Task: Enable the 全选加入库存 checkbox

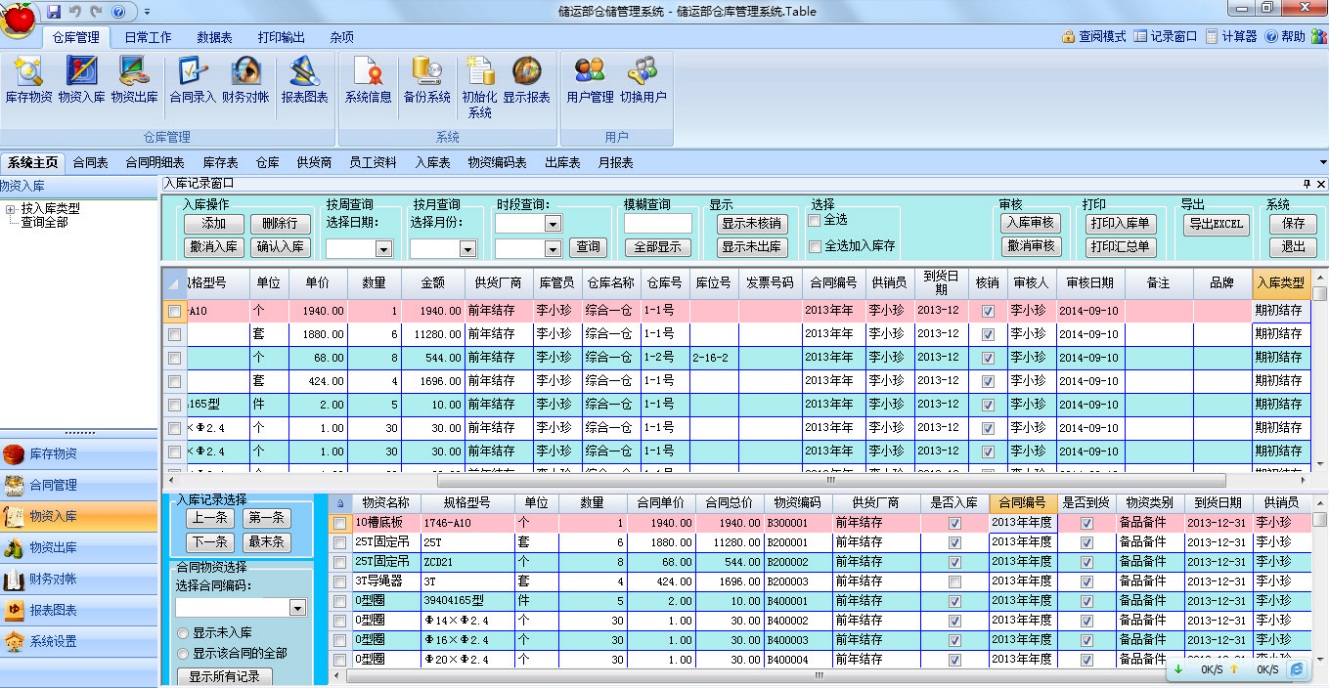Action: coord(814,246)
